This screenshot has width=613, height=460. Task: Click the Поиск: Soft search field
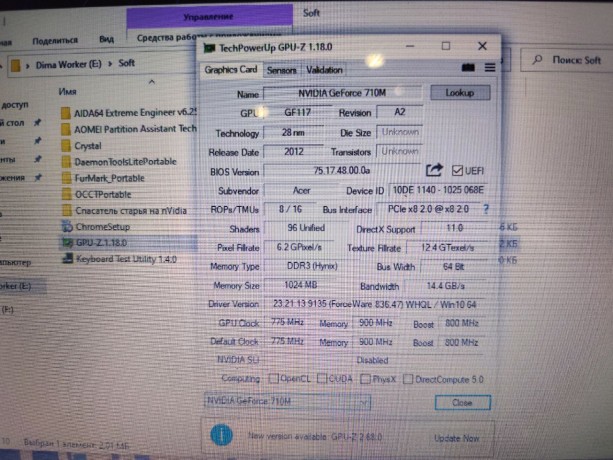pyautogui.click(x=566, y=60)
